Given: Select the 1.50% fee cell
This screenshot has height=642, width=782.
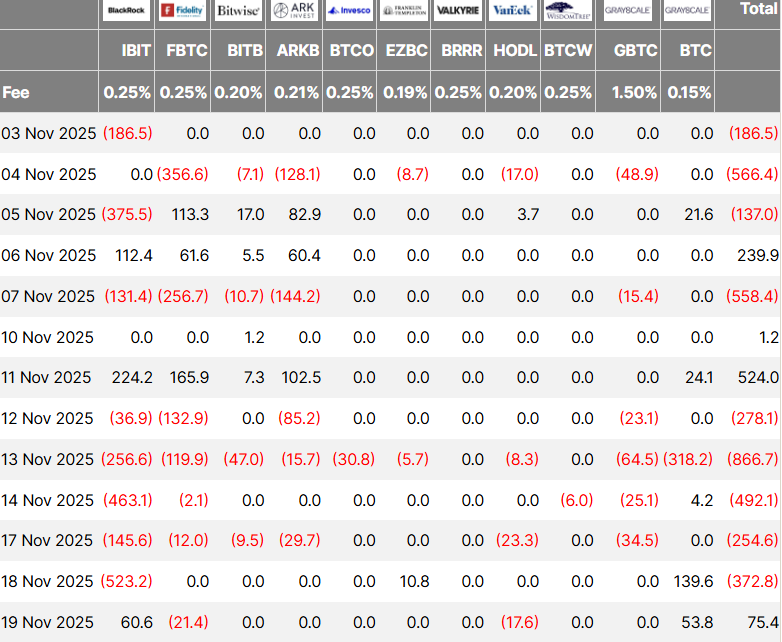Looking at the screenshot, I should click(x=635, y=92).
